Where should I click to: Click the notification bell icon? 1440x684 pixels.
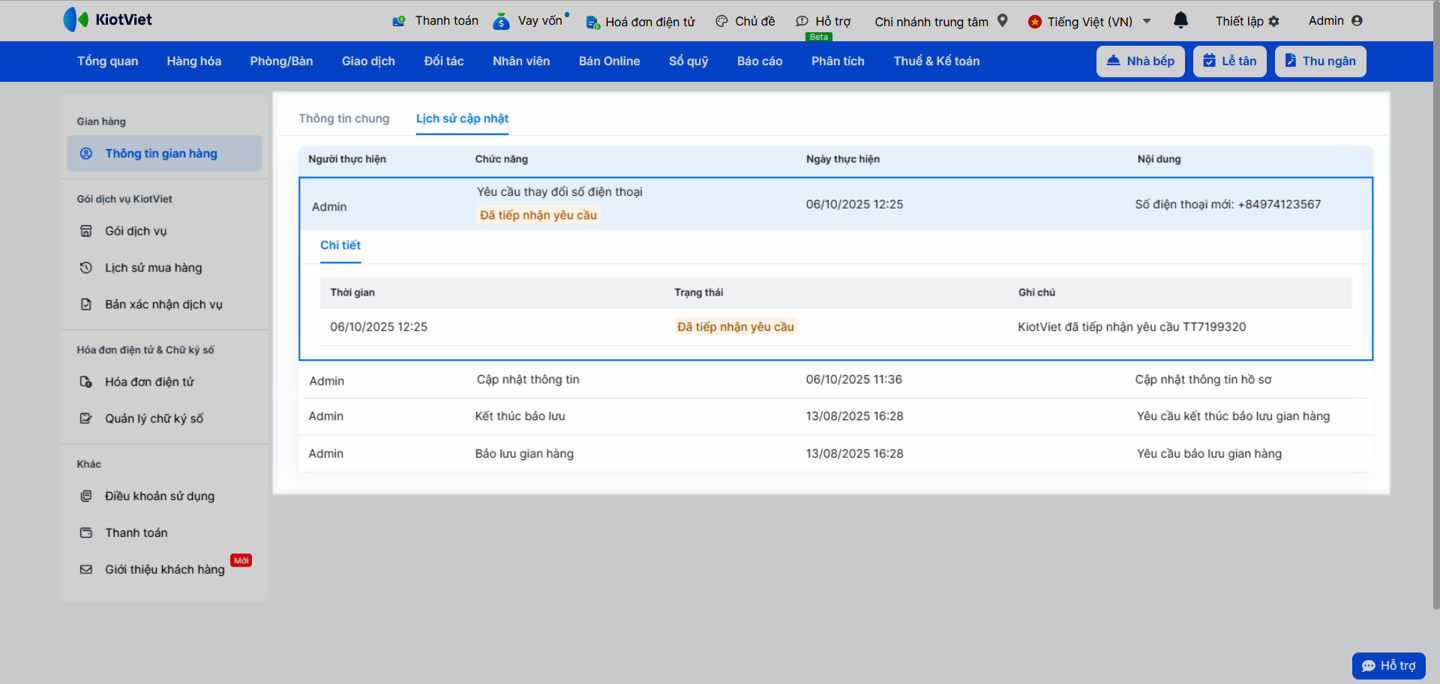click(x=1180, y=20)
